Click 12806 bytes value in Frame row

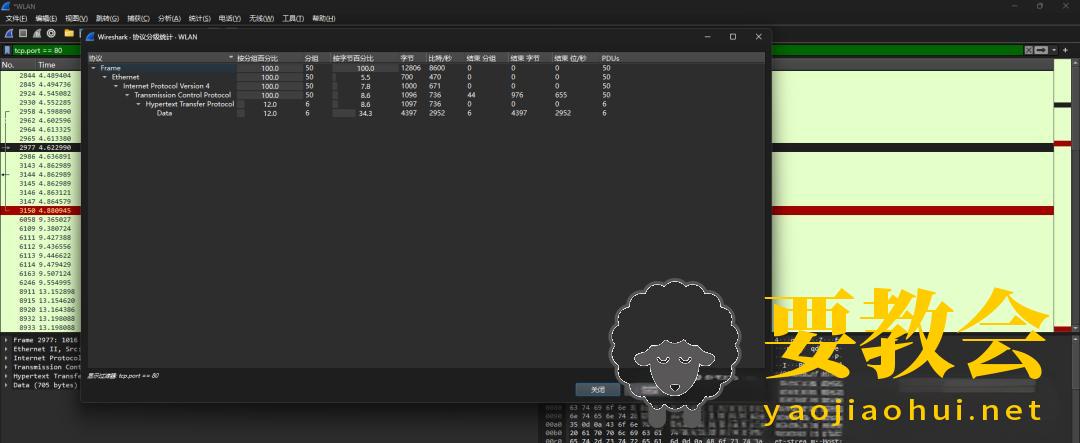click(411, 68)
